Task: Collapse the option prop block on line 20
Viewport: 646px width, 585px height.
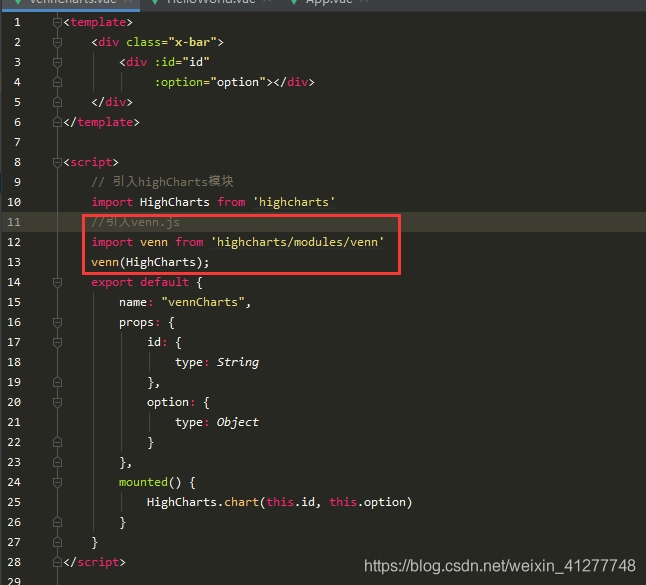Action: [x=58, y=402]
